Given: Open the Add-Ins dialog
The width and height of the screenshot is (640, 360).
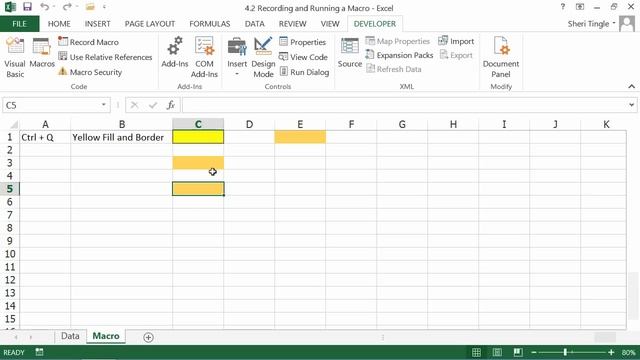Looking at the screenshot, I should point(175,52).
